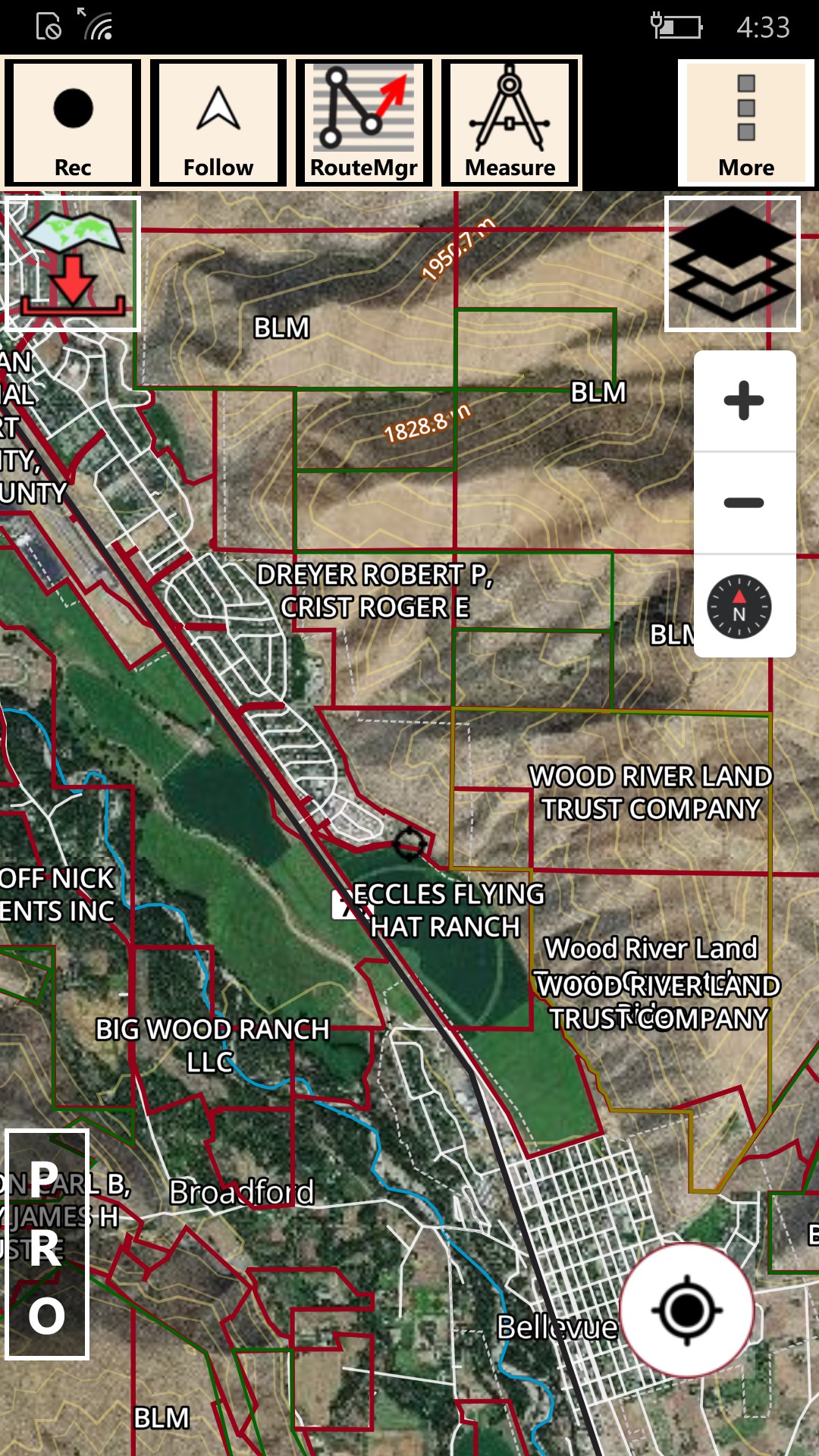Tap the BIG WOOD RANCH LLC parcel
Screen dimensions: 819x1456
(x=212, y=1045)
